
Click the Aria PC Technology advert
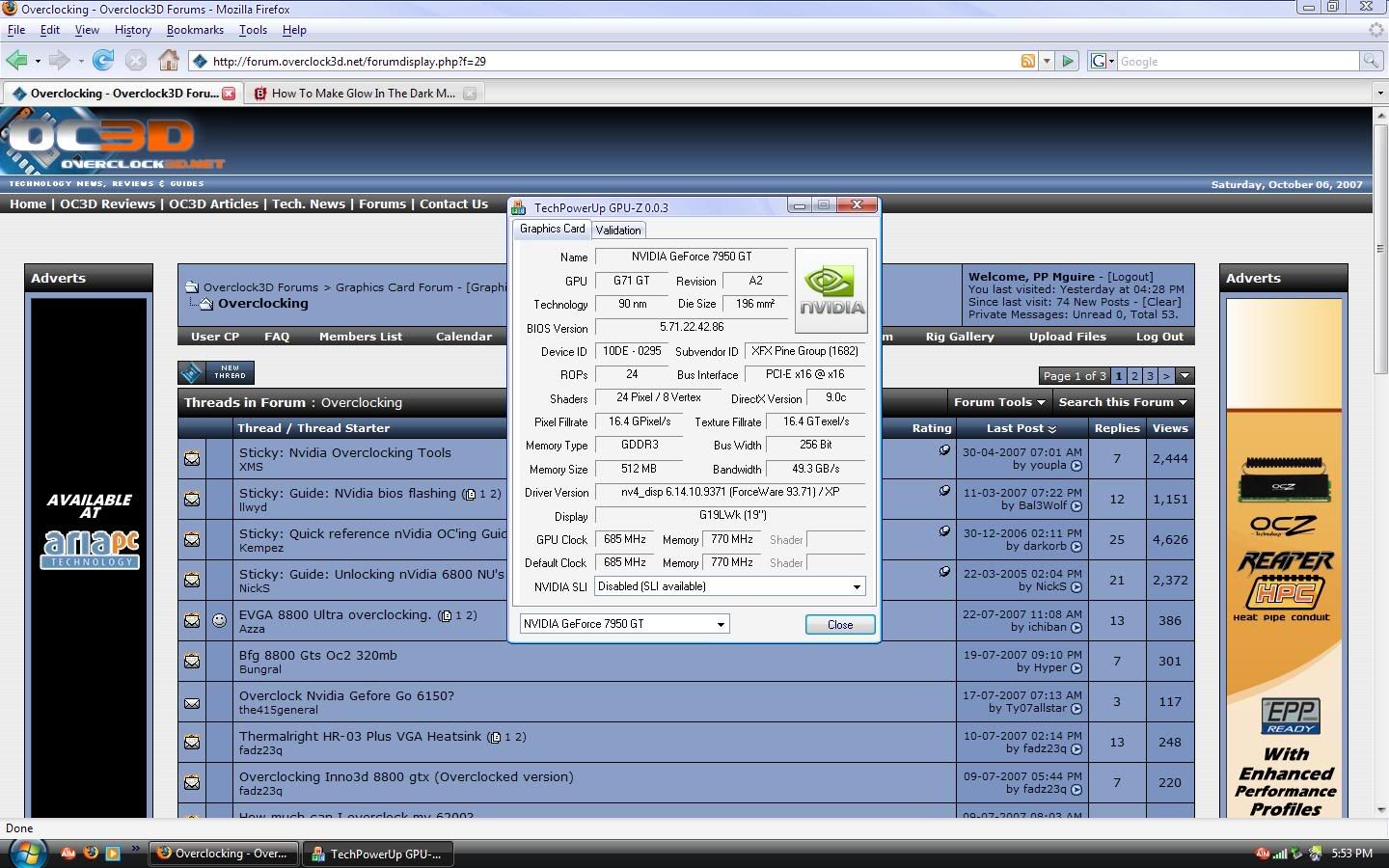[x=89, y=557]
